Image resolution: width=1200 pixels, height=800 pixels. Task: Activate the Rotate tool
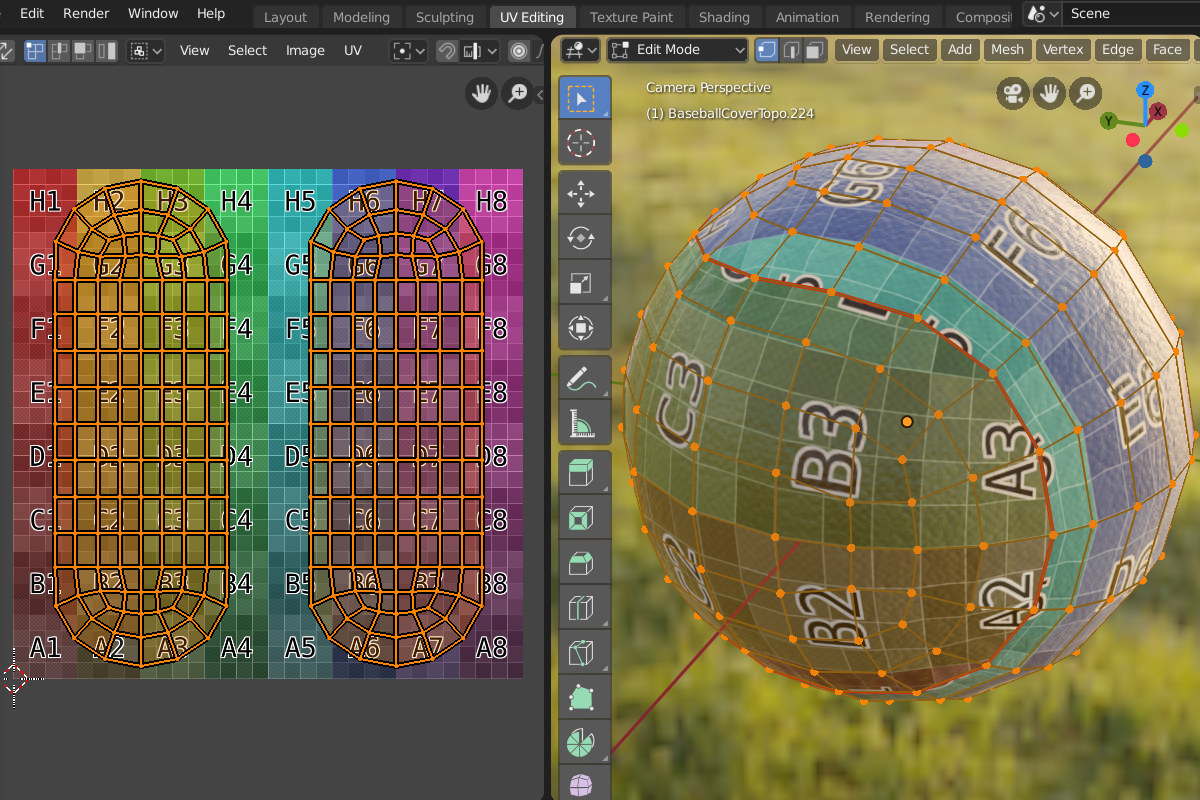click(x=584, y=238)
